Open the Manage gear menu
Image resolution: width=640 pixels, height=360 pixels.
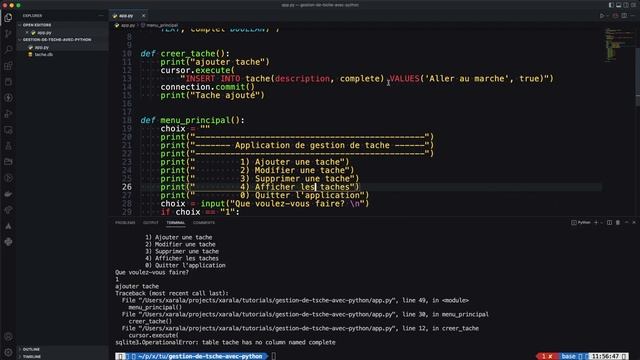pos(8,352)
